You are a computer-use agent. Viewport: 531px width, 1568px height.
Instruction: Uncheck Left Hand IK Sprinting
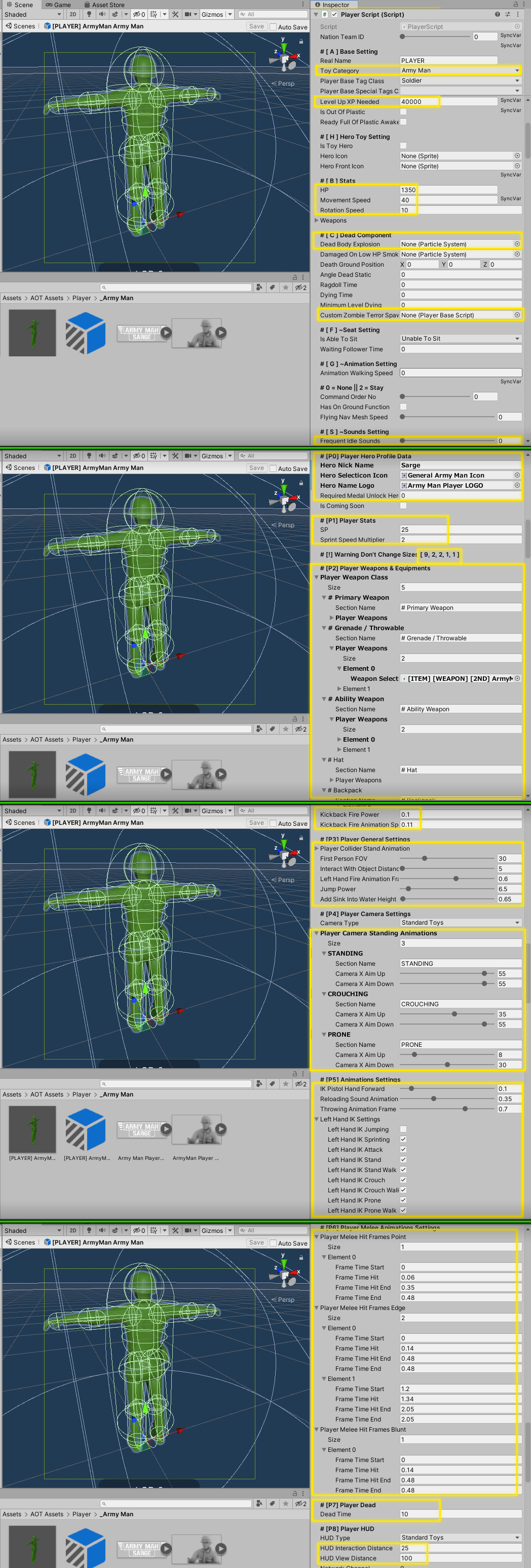coord(403,1140)
